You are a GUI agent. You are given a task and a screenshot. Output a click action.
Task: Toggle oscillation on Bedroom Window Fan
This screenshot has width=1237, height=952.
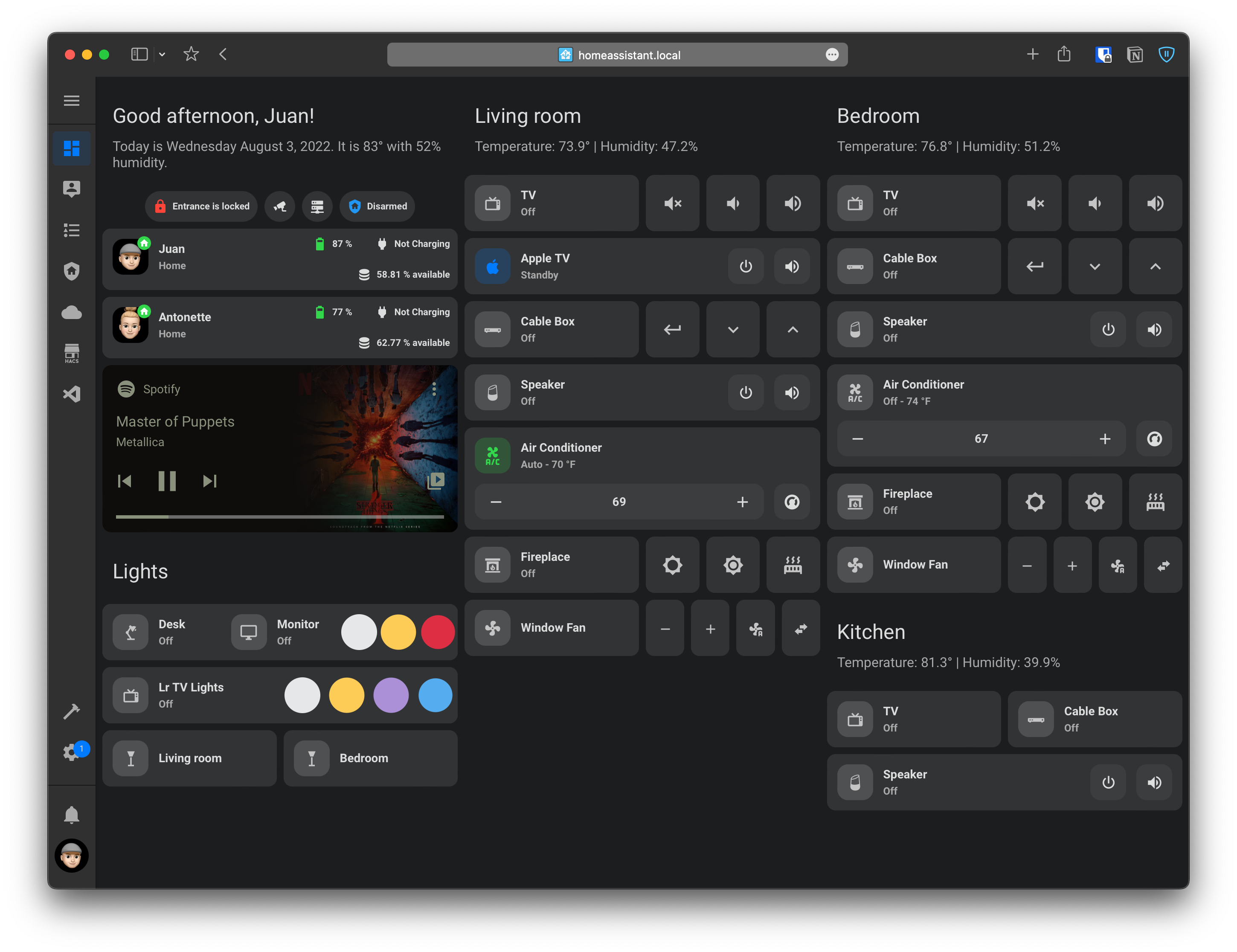coord(1163,565)
